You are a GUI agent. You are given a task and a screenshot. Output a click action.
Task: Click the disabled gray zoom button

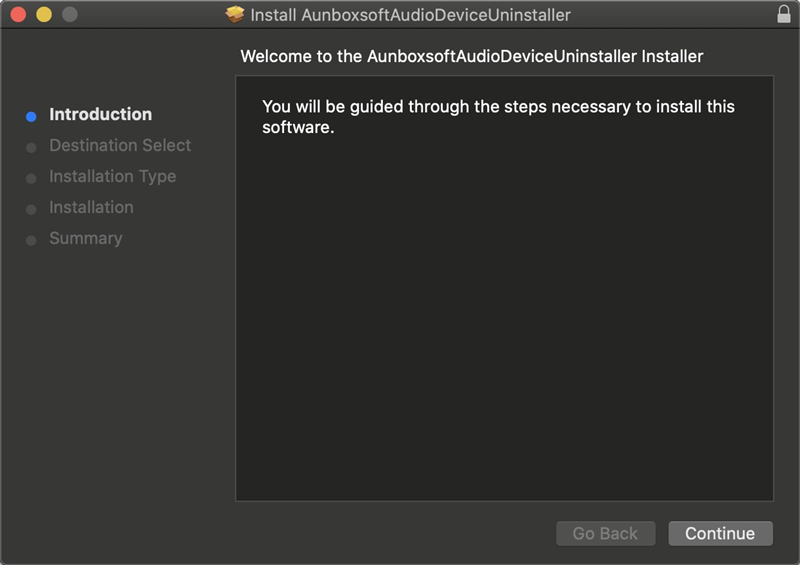(70, 14)
